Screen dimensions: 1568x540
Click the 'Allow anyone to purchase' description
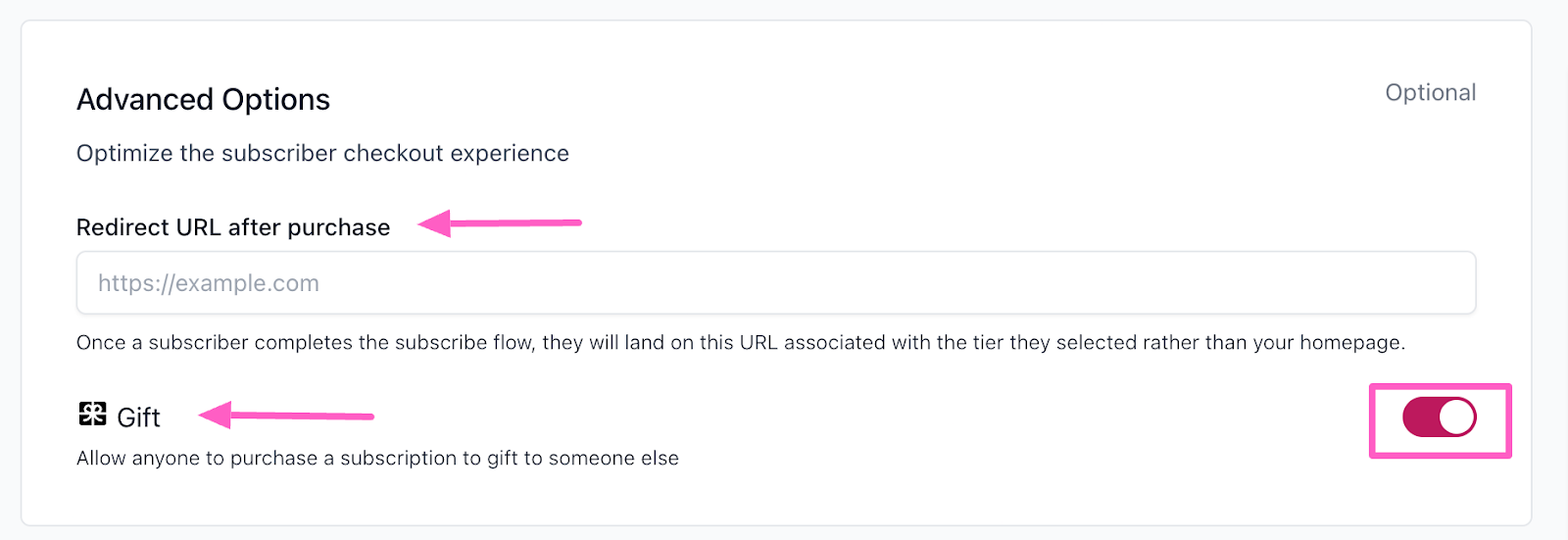(x=377, y=459)
